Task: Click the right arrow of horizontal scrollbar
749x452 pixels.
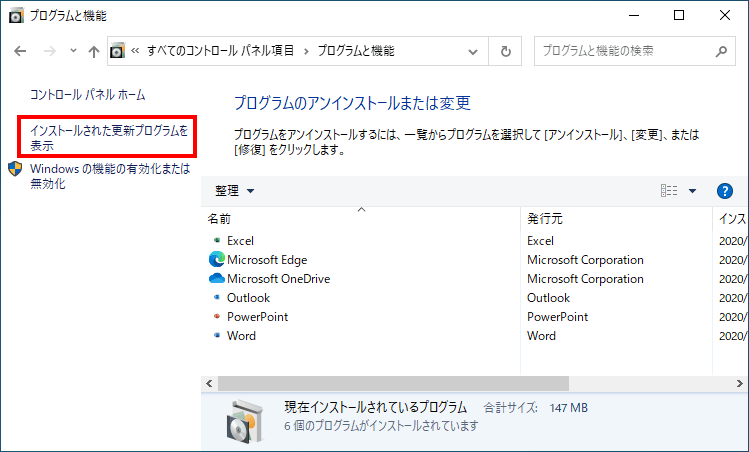Action: [739, 383]
